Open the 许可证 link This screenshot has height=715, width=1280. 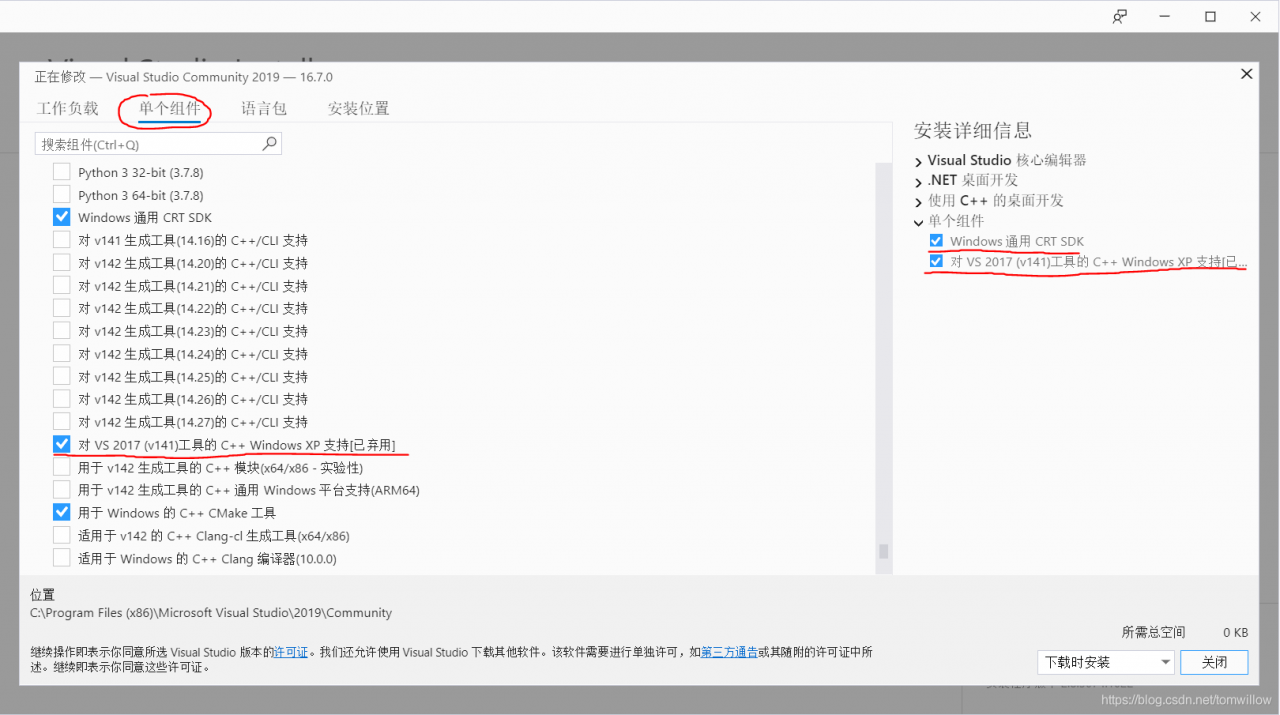click(291, 652)
